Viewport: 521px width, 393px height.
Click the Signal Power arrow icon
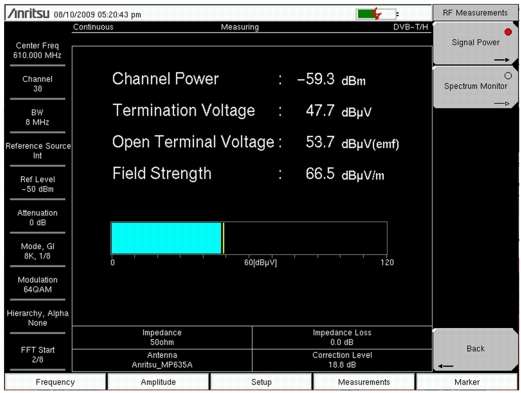502,60
